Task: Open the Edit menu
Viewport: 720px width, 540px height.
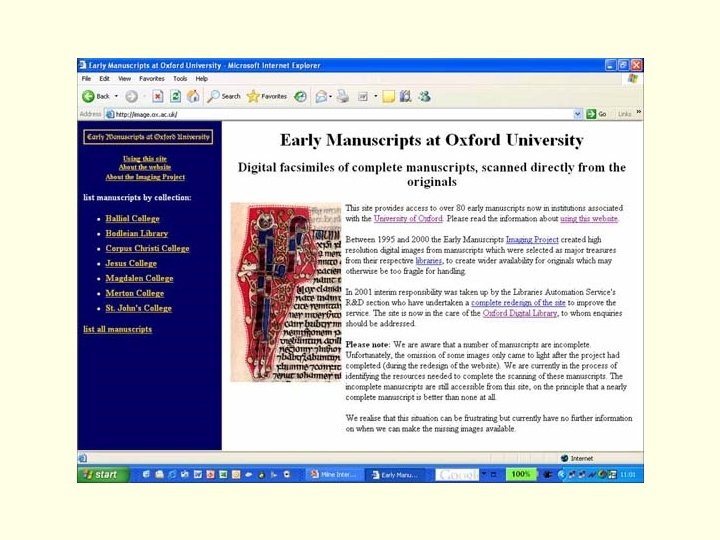Action: click(105, 79)
